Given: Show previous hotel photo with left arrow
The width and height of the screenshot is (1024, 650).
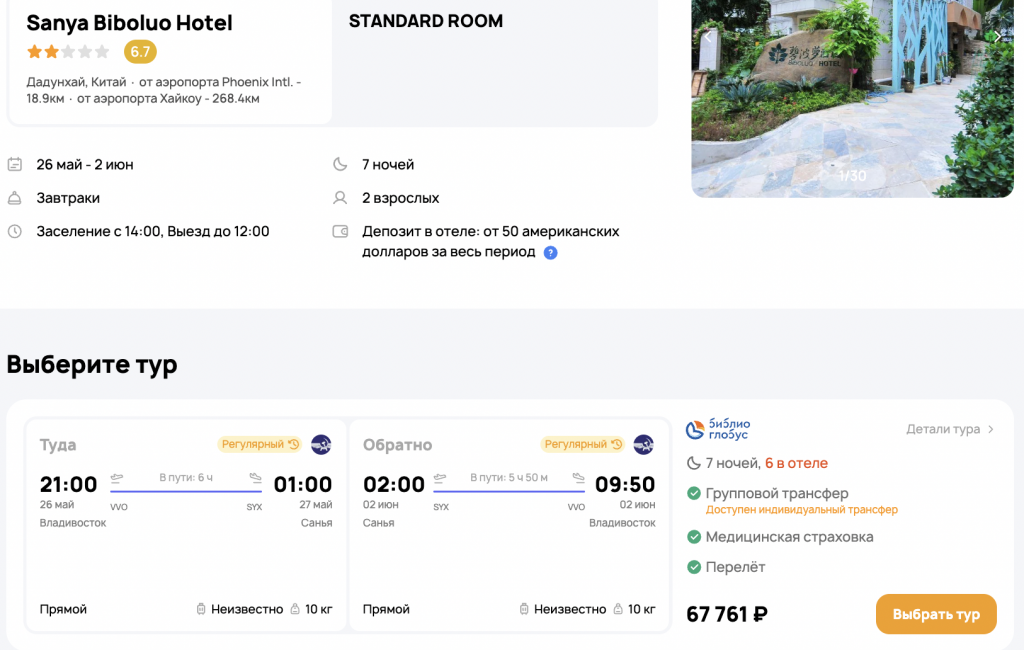Looking at the screenshot, I should 708,37.
